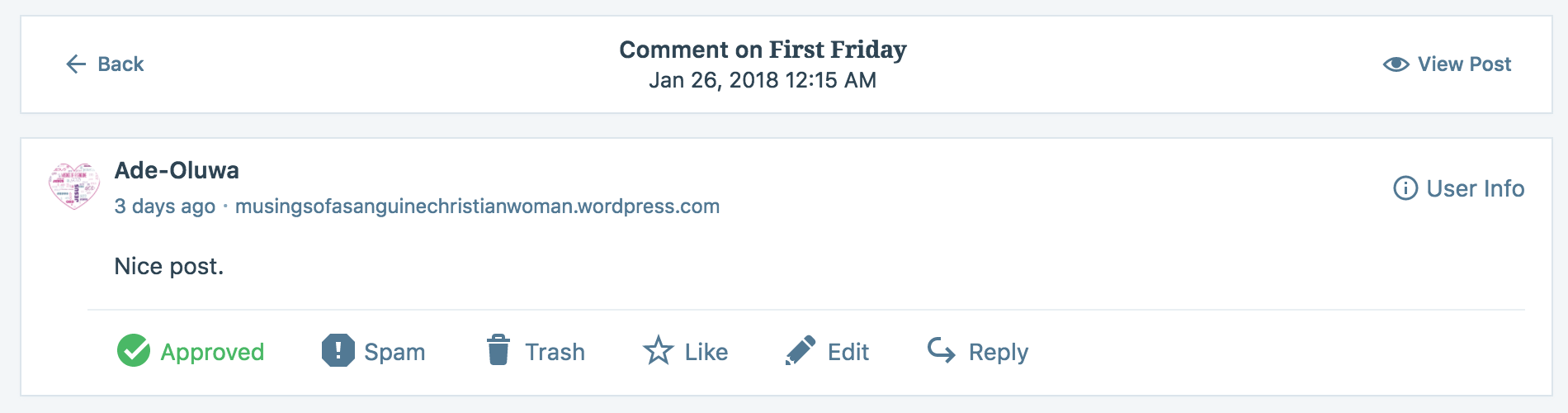Click the curved Reply arrow icon
1568x413 pixels.
point(942,350)
